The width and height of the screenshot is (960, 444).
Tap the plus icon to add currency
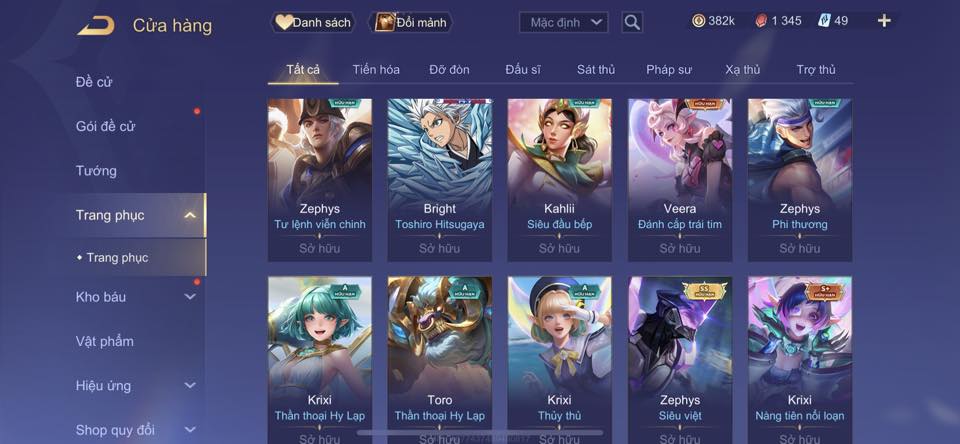[x=884, y=21]
